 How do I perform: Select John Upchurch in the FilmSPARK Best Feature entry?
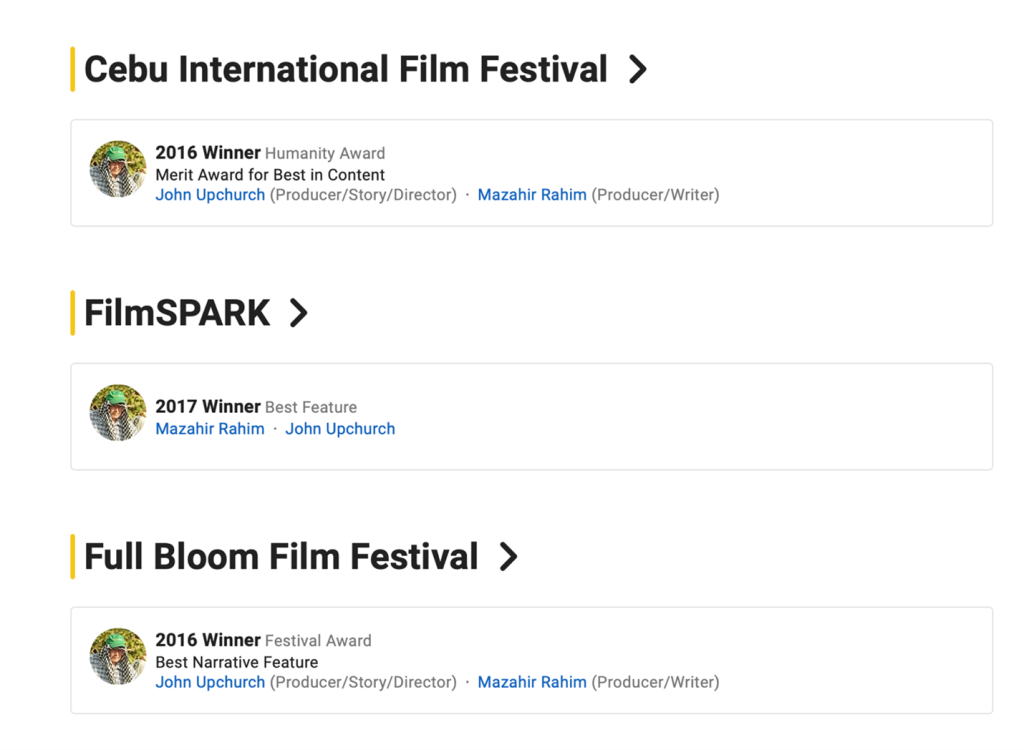[x=340, y=429]
